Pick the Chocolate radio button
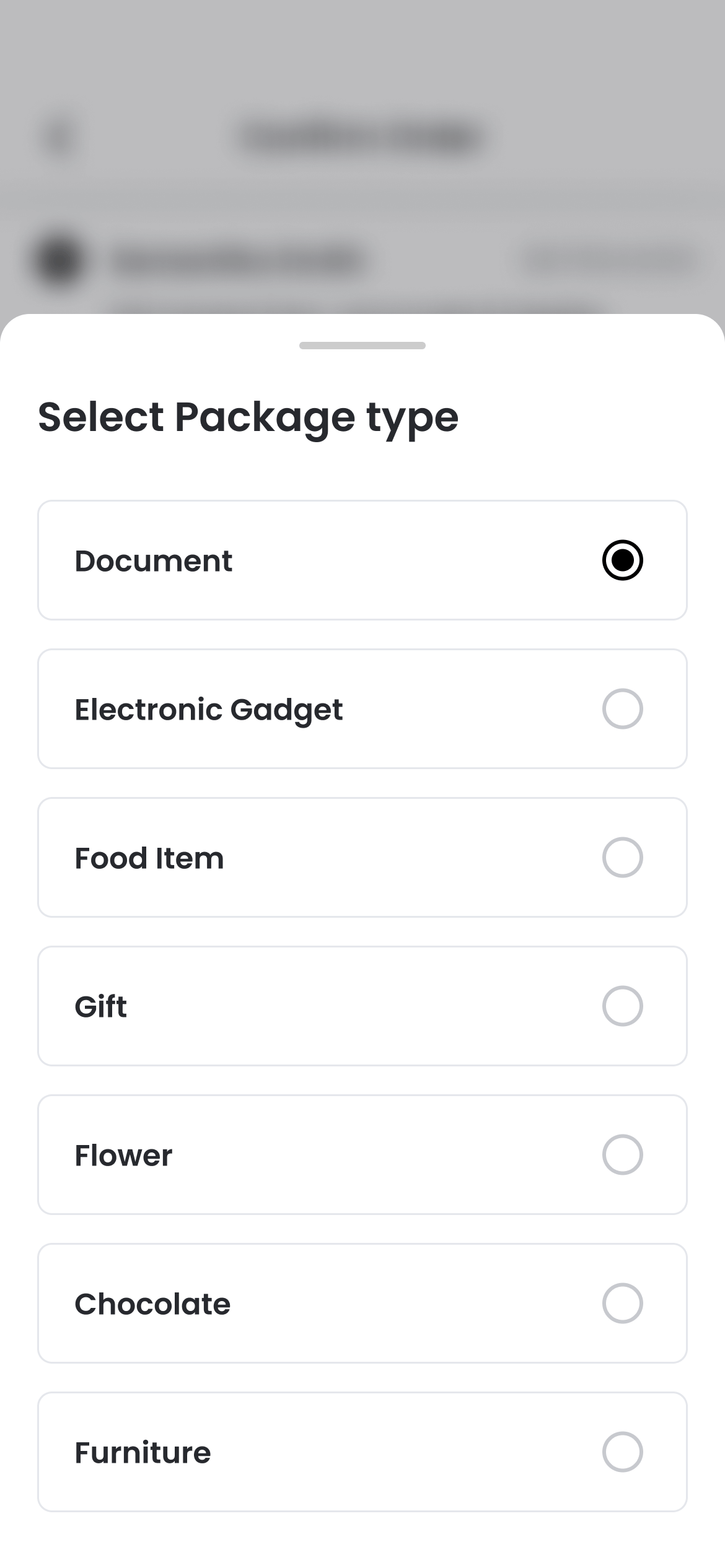The height and width of the screenshot is (1568, 725). tap(622, 1304)
